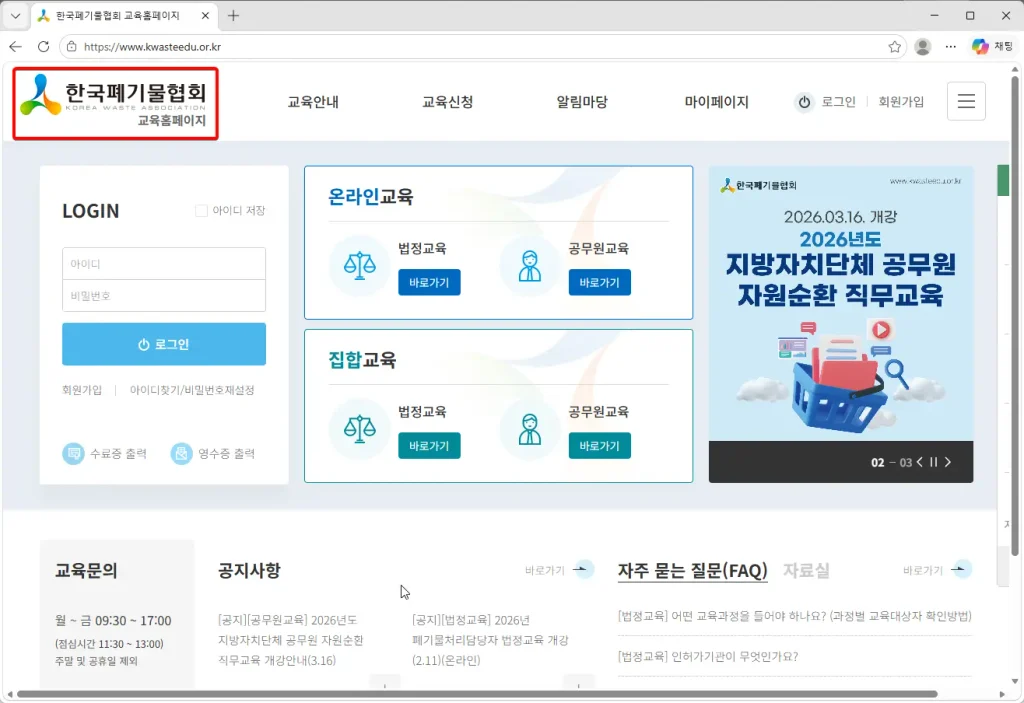Expand the browser tab search dropdown
Screen dimensions: 1024x703
click(x=16, y=16)
